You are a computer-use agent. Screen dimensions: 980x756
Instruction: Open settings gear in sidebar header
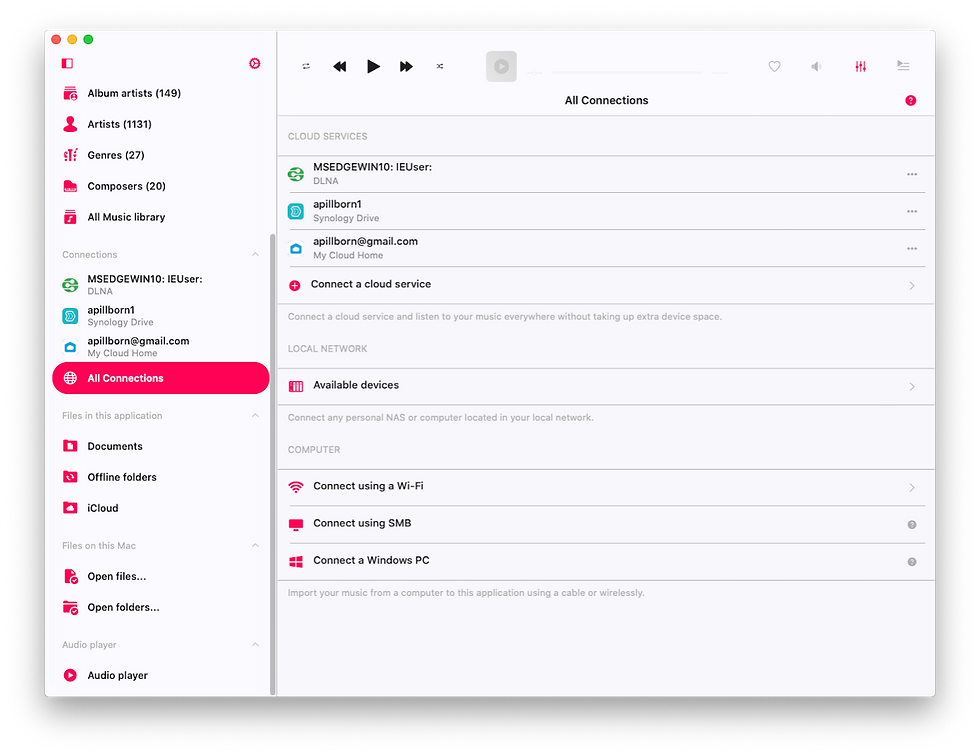pyautogui.click(x=254, y=63)
